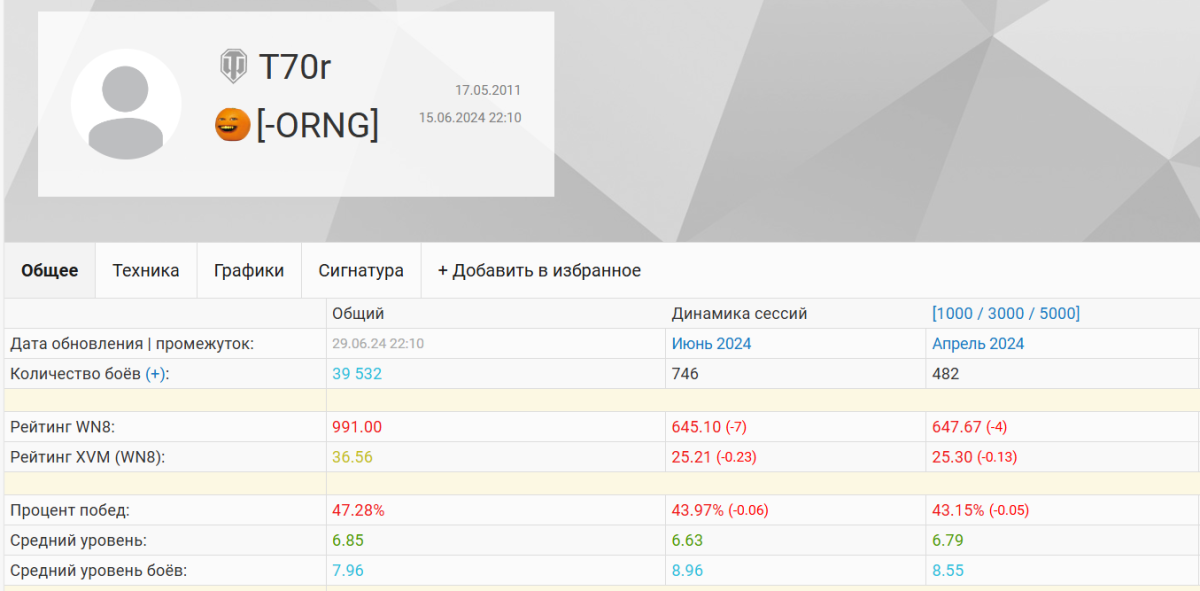Click the XVM rating value 36.56

pyautogui.click(x=352, y=457)
